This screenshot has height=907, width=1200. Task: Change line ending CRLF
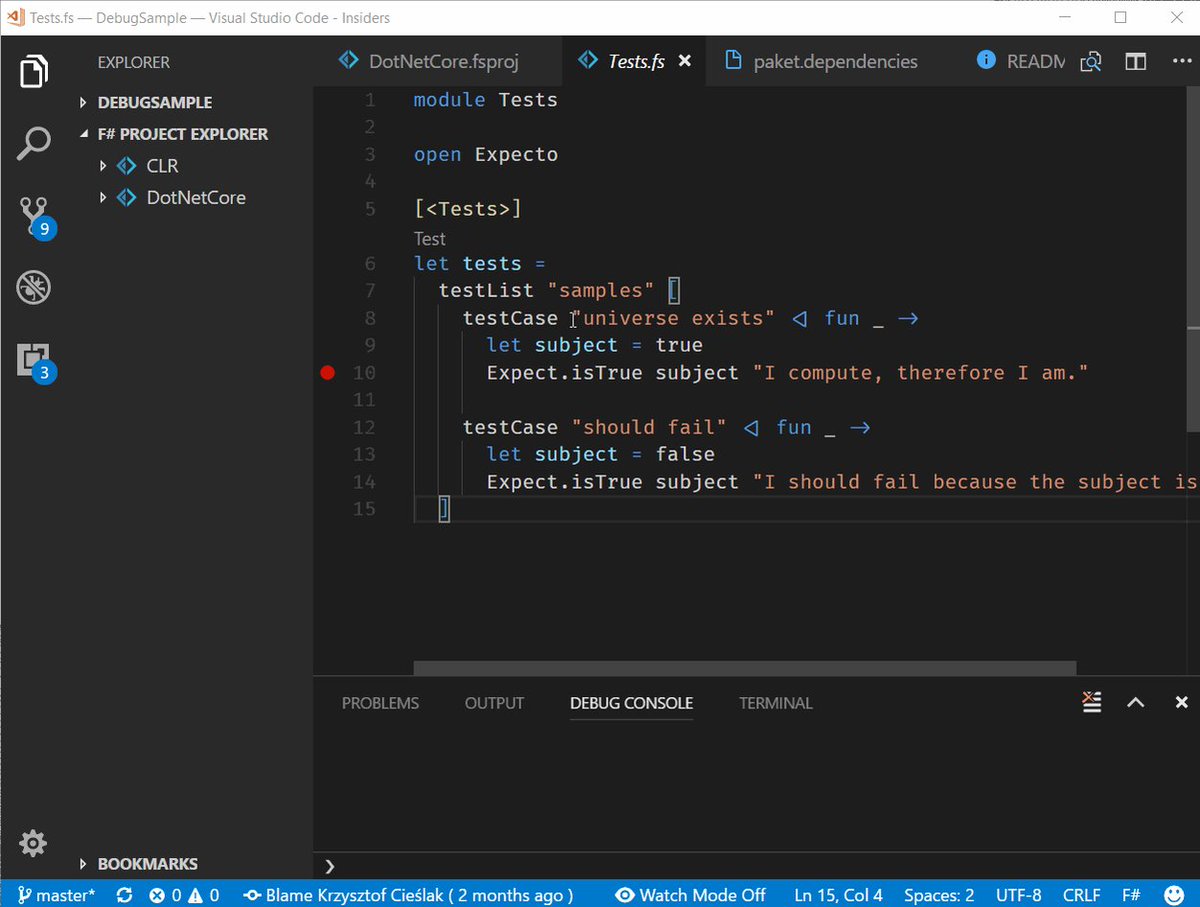pyautogui.click(x=1081, y=895)
